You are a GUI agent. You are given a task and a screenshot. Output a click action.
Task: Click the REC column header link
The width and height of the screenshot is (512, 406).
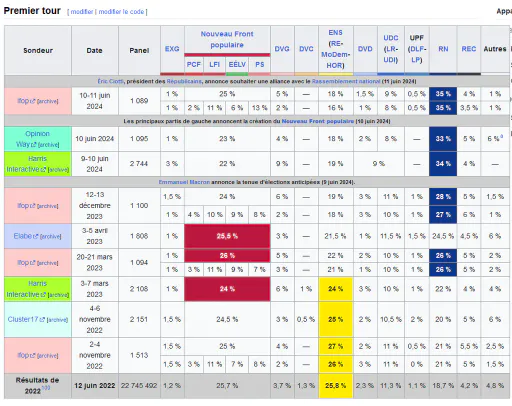[469, 49]
